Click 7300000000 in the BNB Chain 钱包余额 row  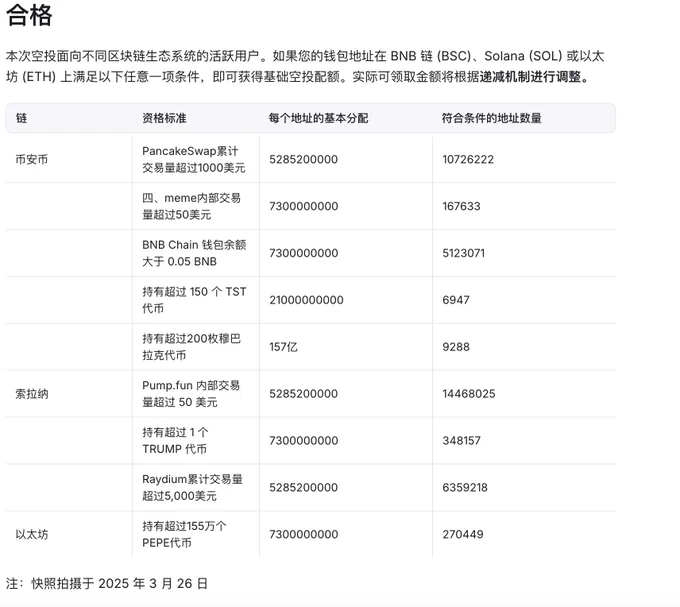pos(304,253)
